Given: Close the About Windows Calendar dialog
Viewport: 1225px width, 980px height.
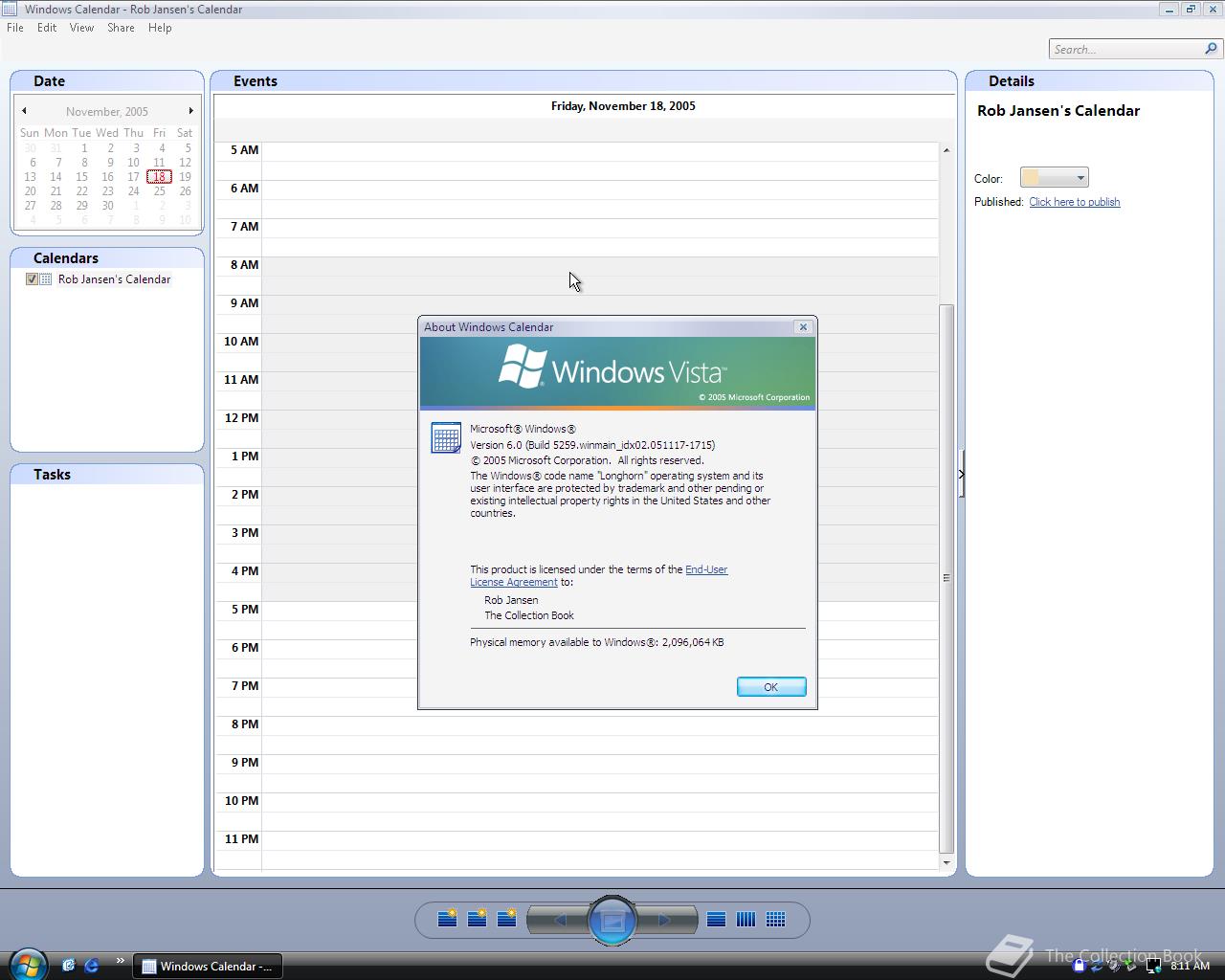Looking at the screenshot, I should (x=803, y=327).
